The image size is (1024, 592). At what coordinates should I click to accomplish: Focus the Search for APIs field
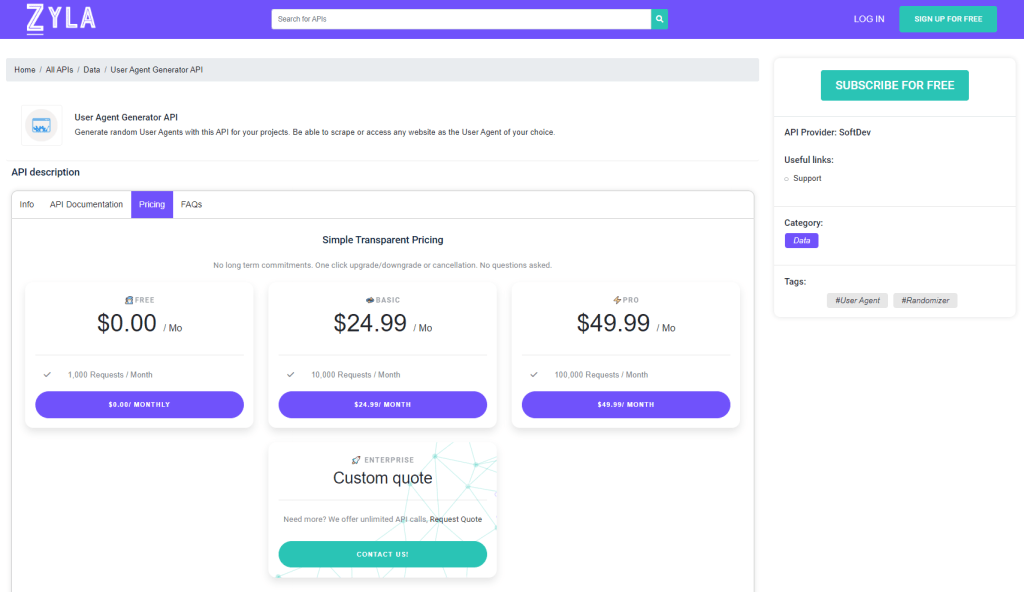[461, 19]
